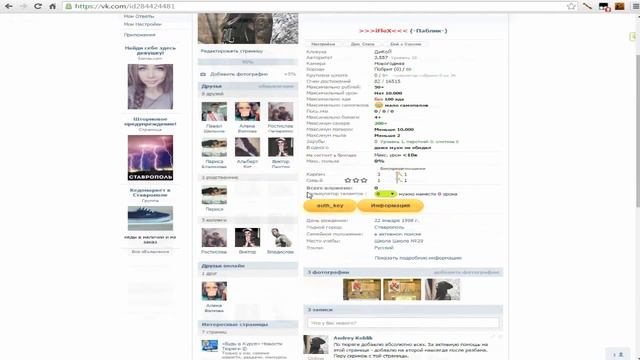The image size is (640, 360).
Task: Click the first star next to Семья
Action: pyautogui.click(x=347, y=180)
